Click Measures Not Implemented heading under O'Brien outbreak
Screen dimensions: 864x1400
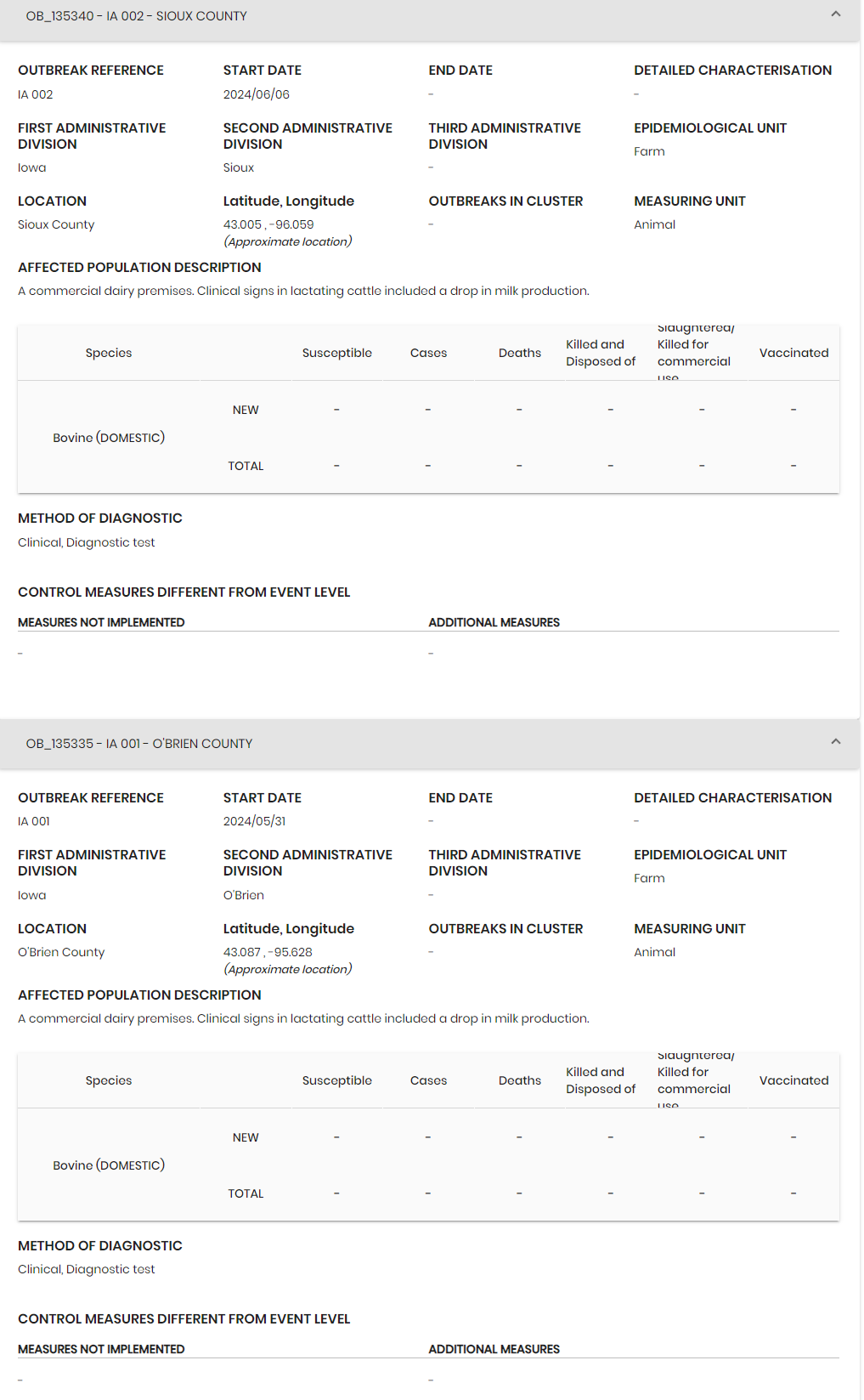click(x=101, y=1349)
